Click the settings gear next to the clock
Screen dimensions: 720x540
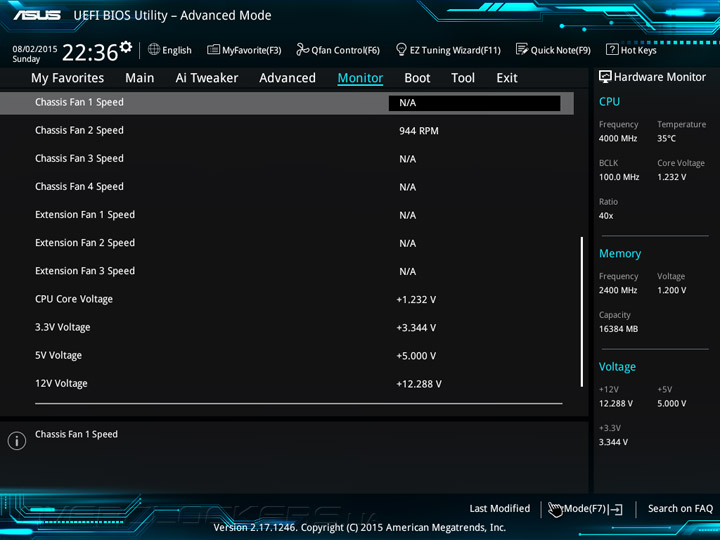(126, 47)
